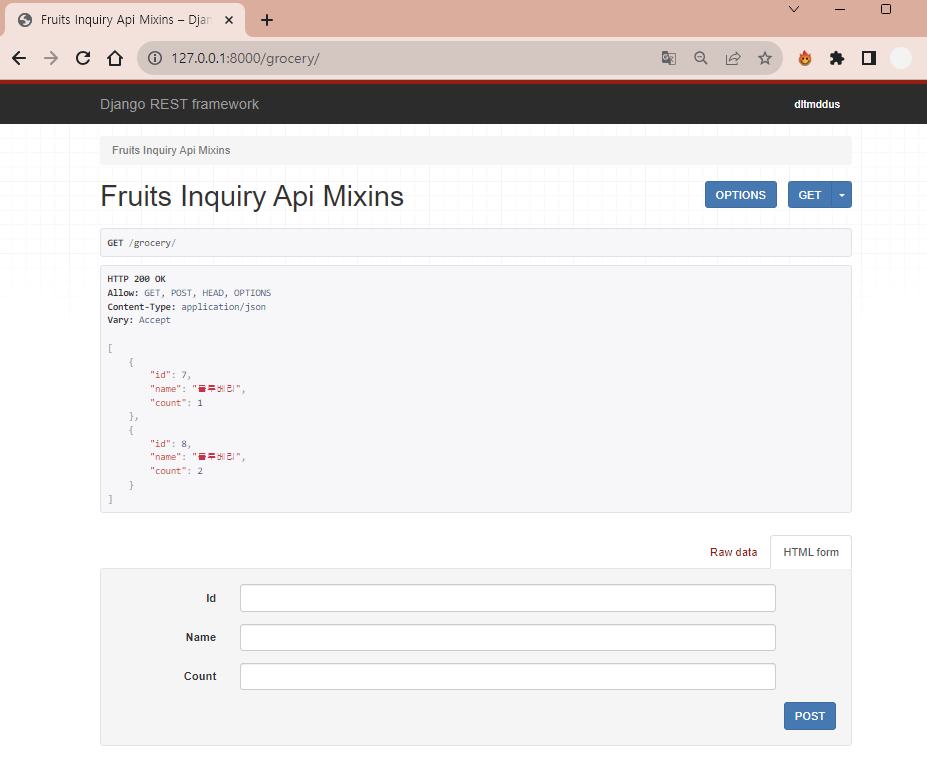Minimize the browser window

pos(840,9)
